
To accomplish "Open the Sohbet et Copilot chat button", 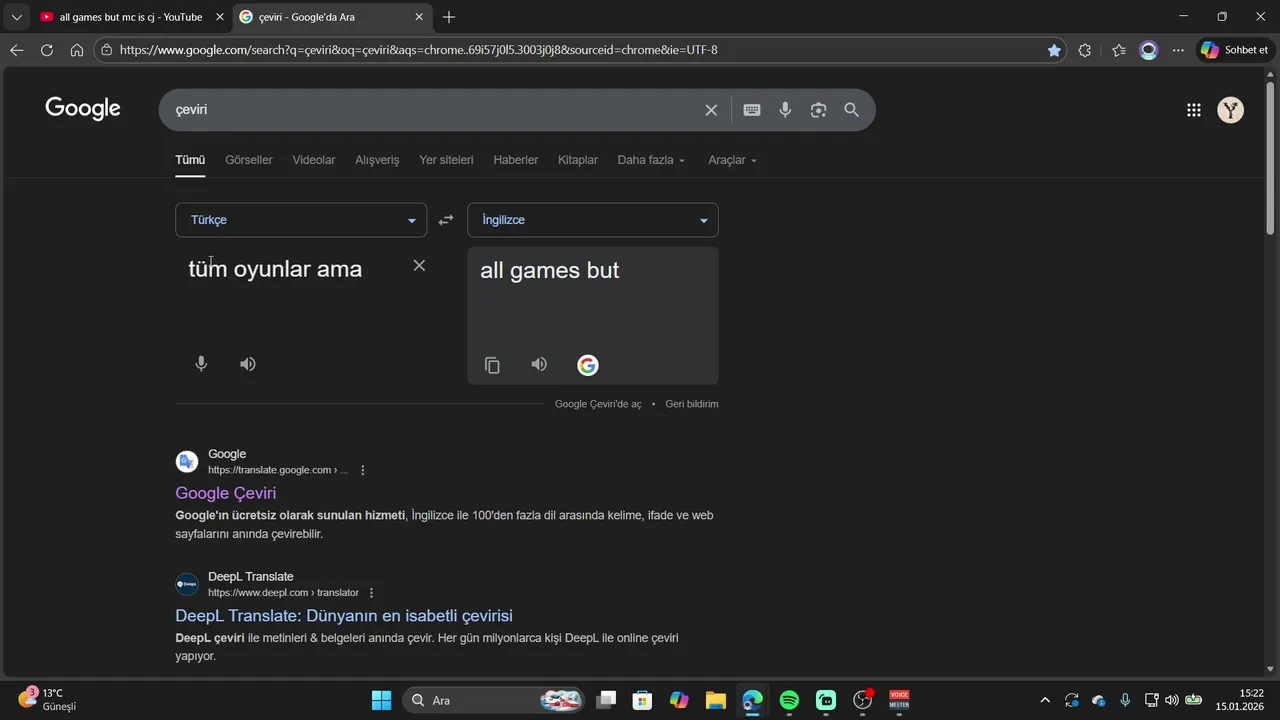I will (1236, 50).
